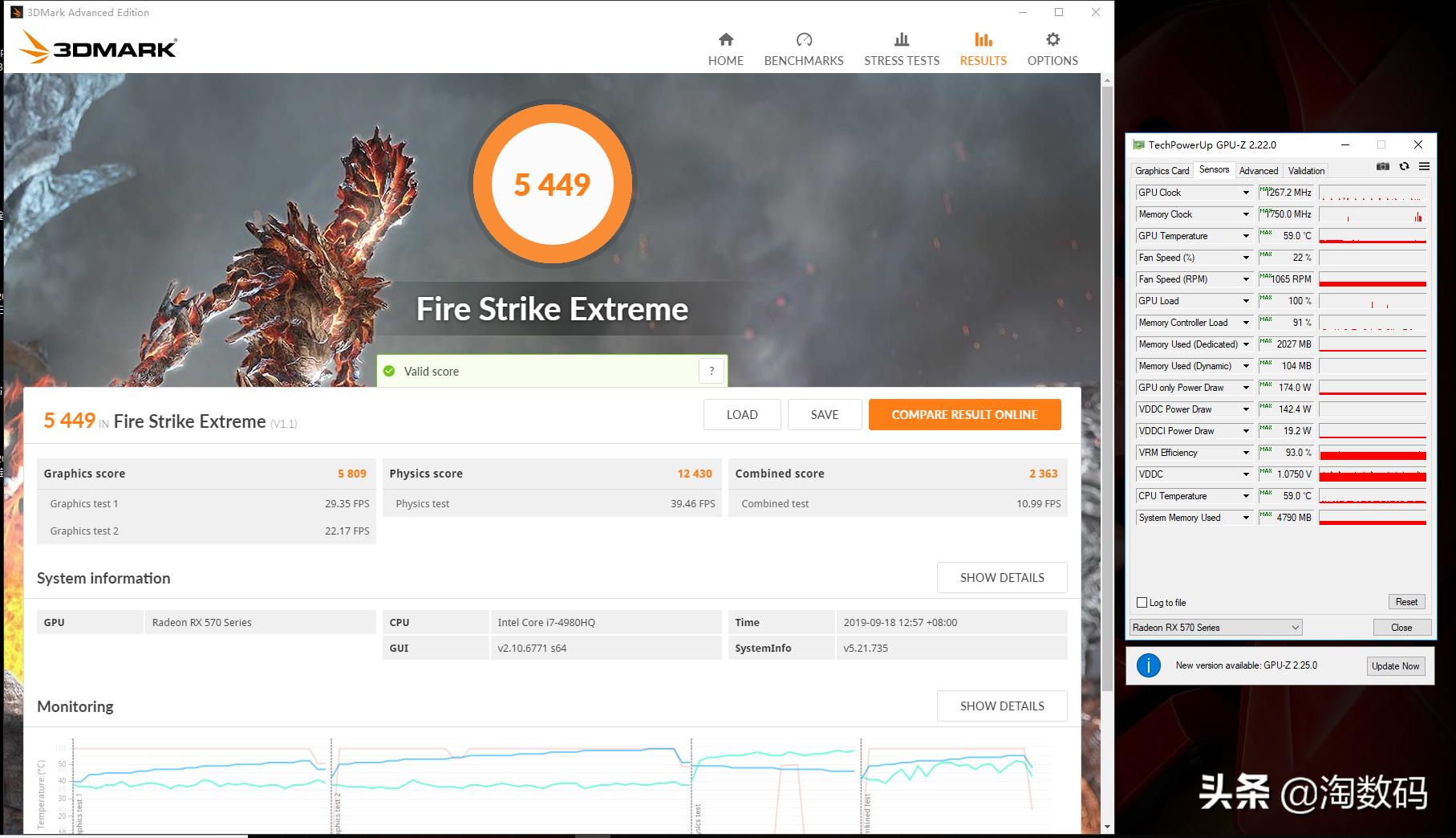The height and width of the screenshot is (838, 1456).
Task: Open the Radeon RX 570 Series device selector
Action: tap(1215, 628)
